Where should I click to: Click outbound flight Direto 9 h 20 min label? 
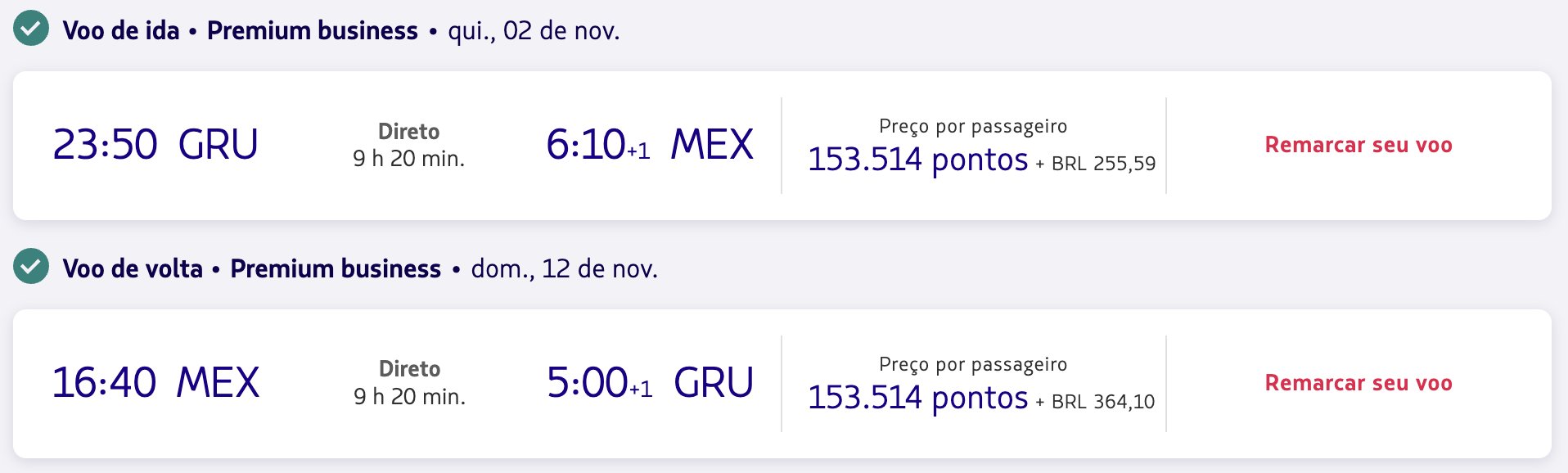coord(408,145)
